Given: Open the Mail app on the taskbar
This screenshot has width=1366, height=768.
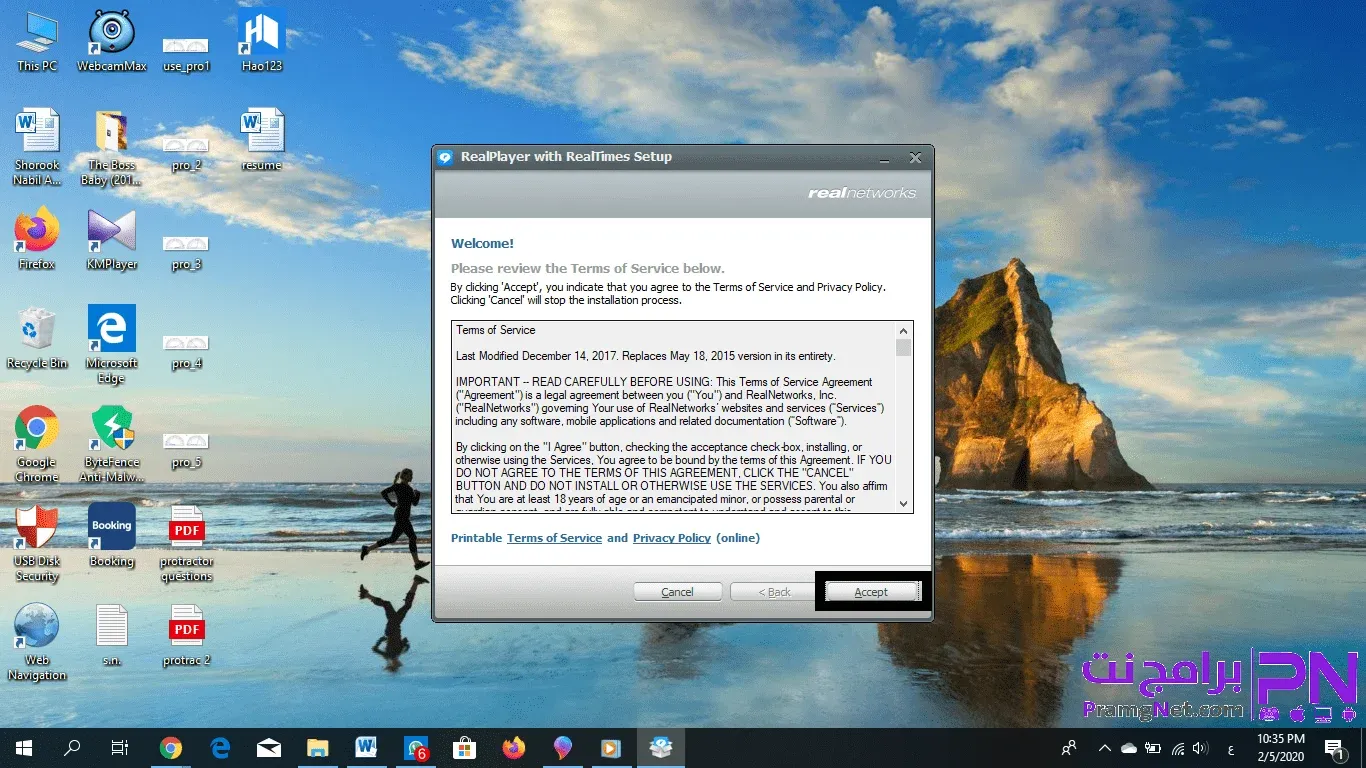Looking at the screenshot, I should pyautogui.click(x=269, y=747).
